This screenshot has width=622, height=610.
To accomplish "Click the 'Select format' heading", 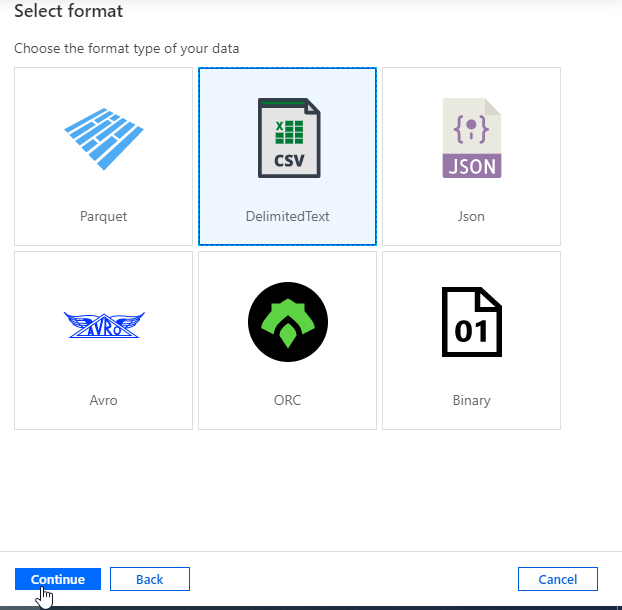I will tap(67, 12).
